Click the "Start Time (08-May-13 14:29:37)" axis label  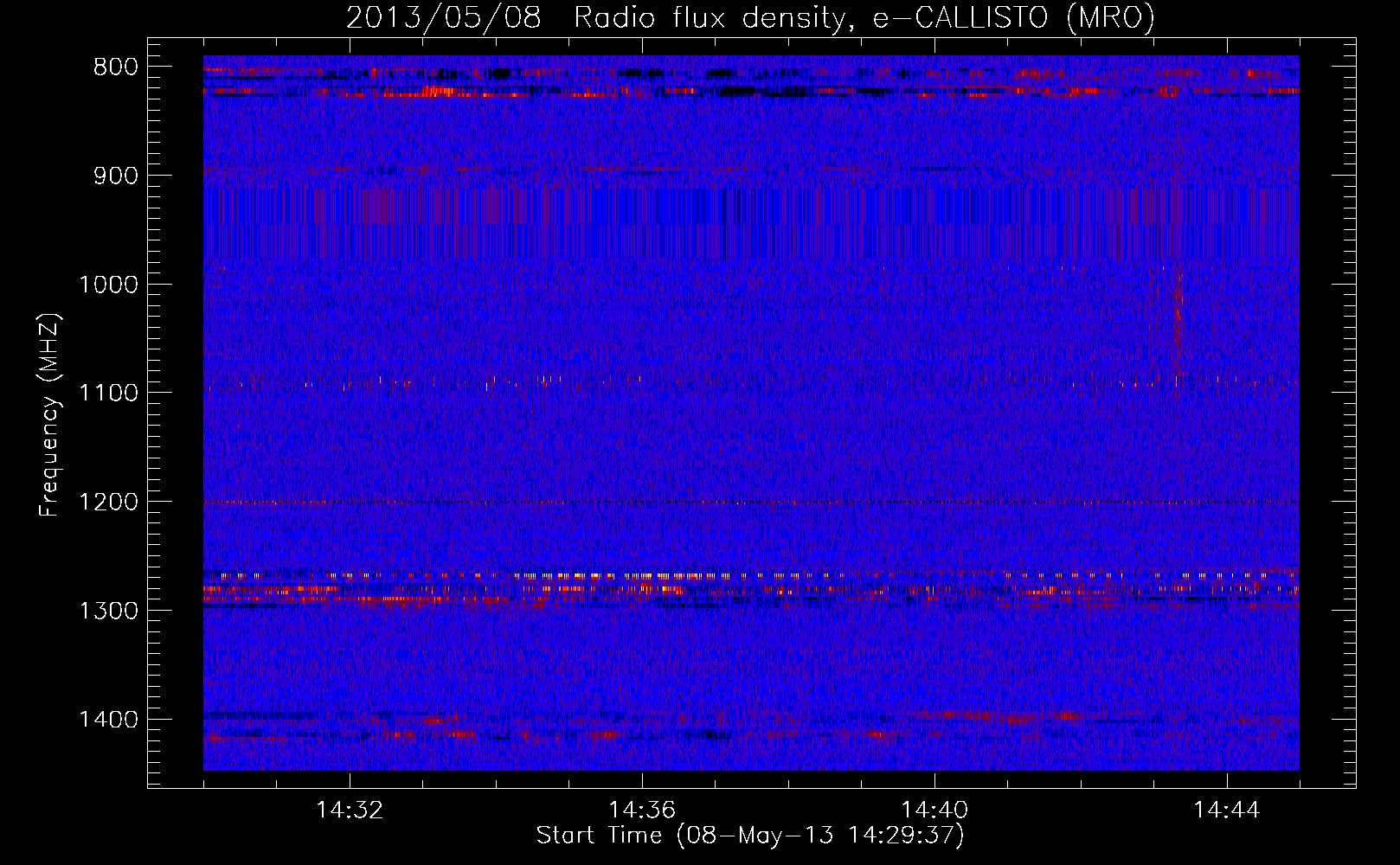click(750, 836)
